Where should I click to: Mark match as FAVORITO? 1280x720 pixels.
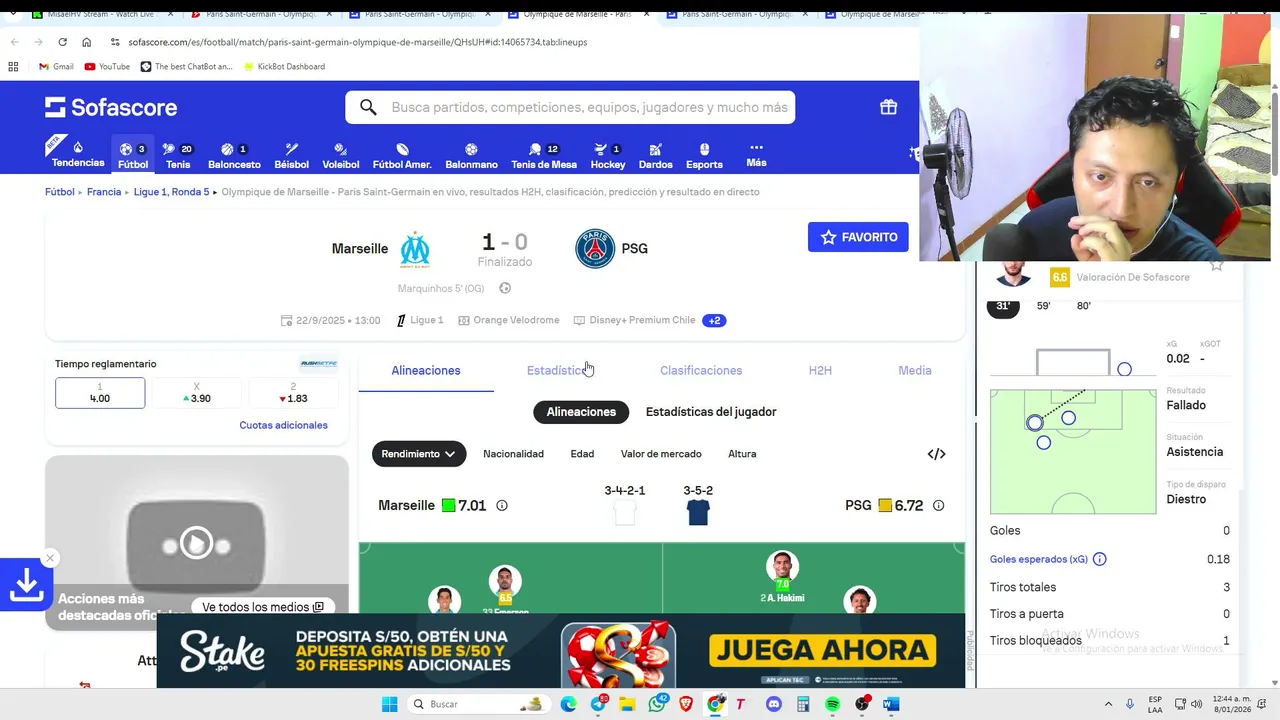858,237
